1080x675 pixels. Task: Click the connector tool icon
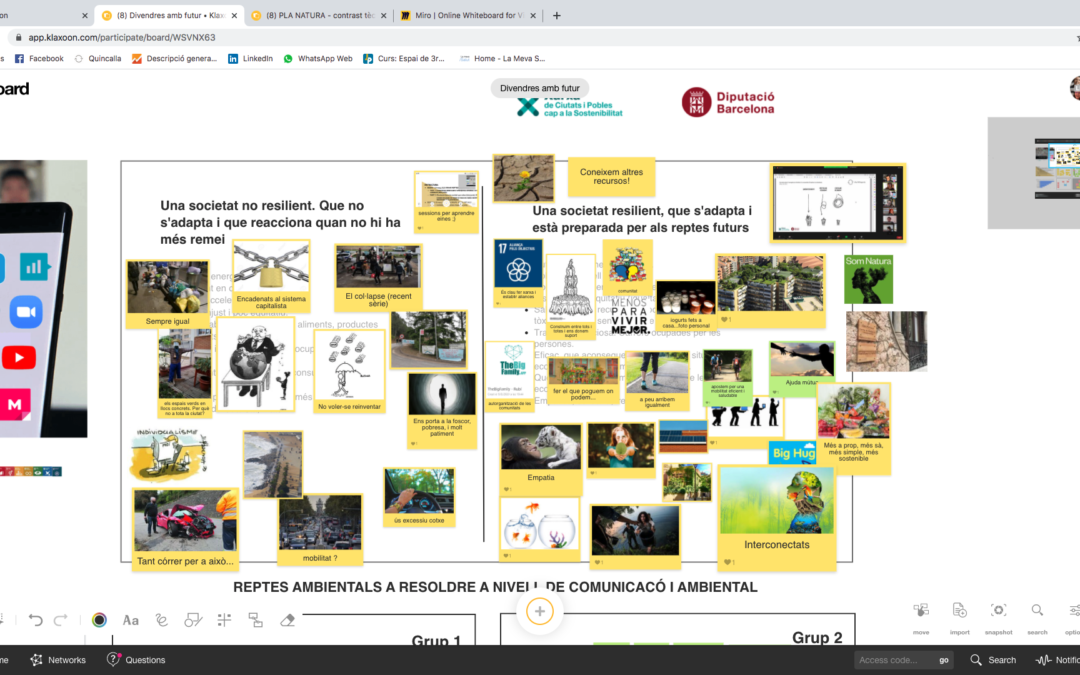click(x=255, y=620)
